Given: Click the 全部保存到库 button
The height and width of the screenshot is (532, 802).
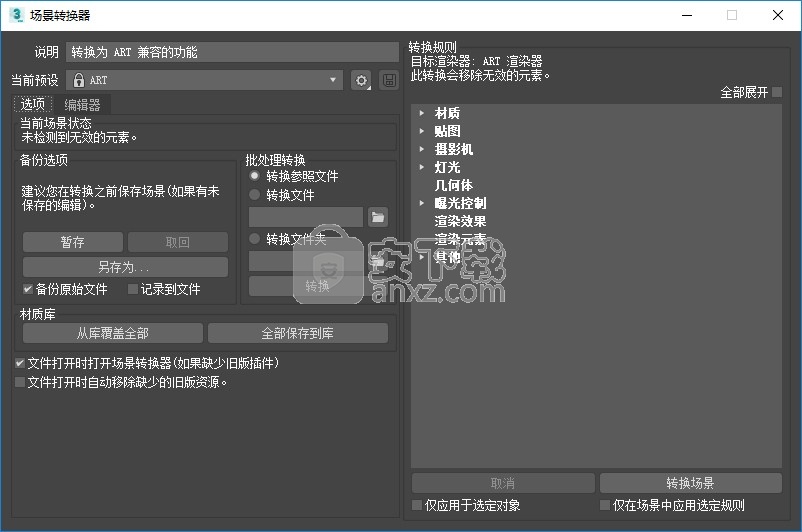Looking at the screenshot, I should click(x=298, y=334).
